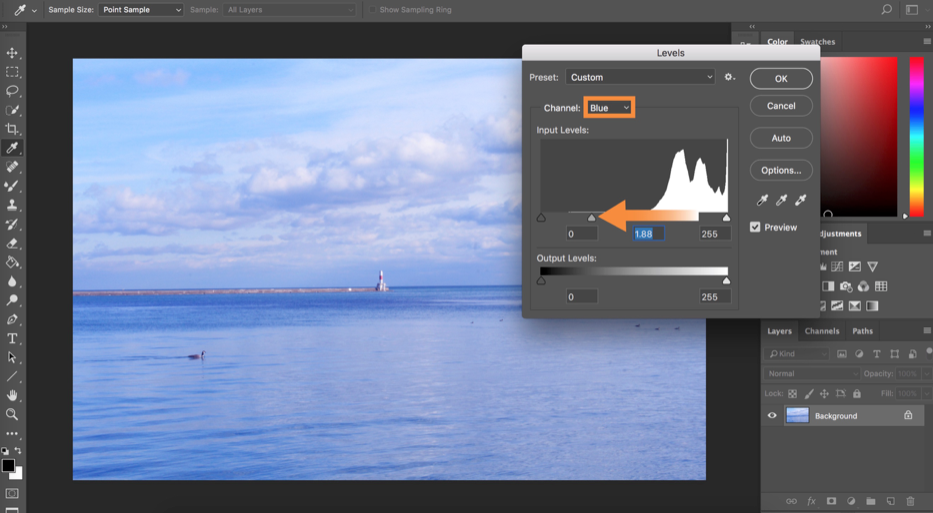Select the Eraser tool

tap(12, 243)
